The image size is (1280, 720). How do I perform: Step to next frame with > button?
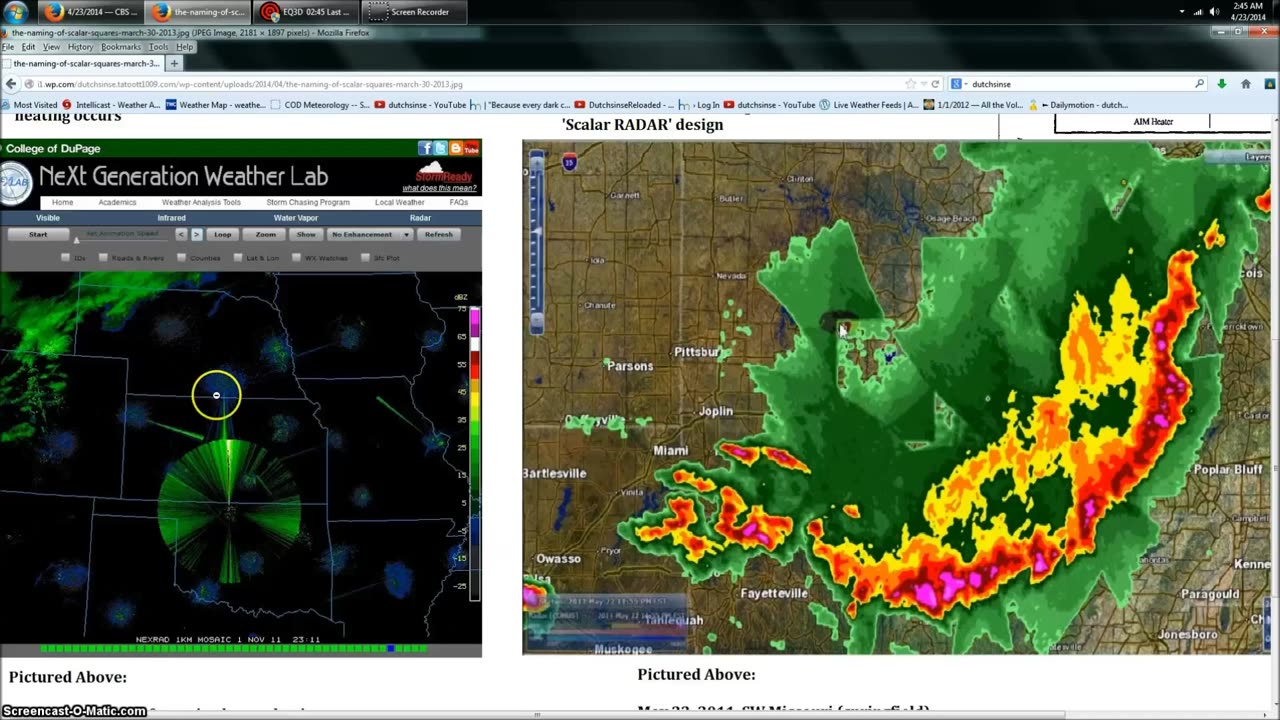[x=196, y=234]
